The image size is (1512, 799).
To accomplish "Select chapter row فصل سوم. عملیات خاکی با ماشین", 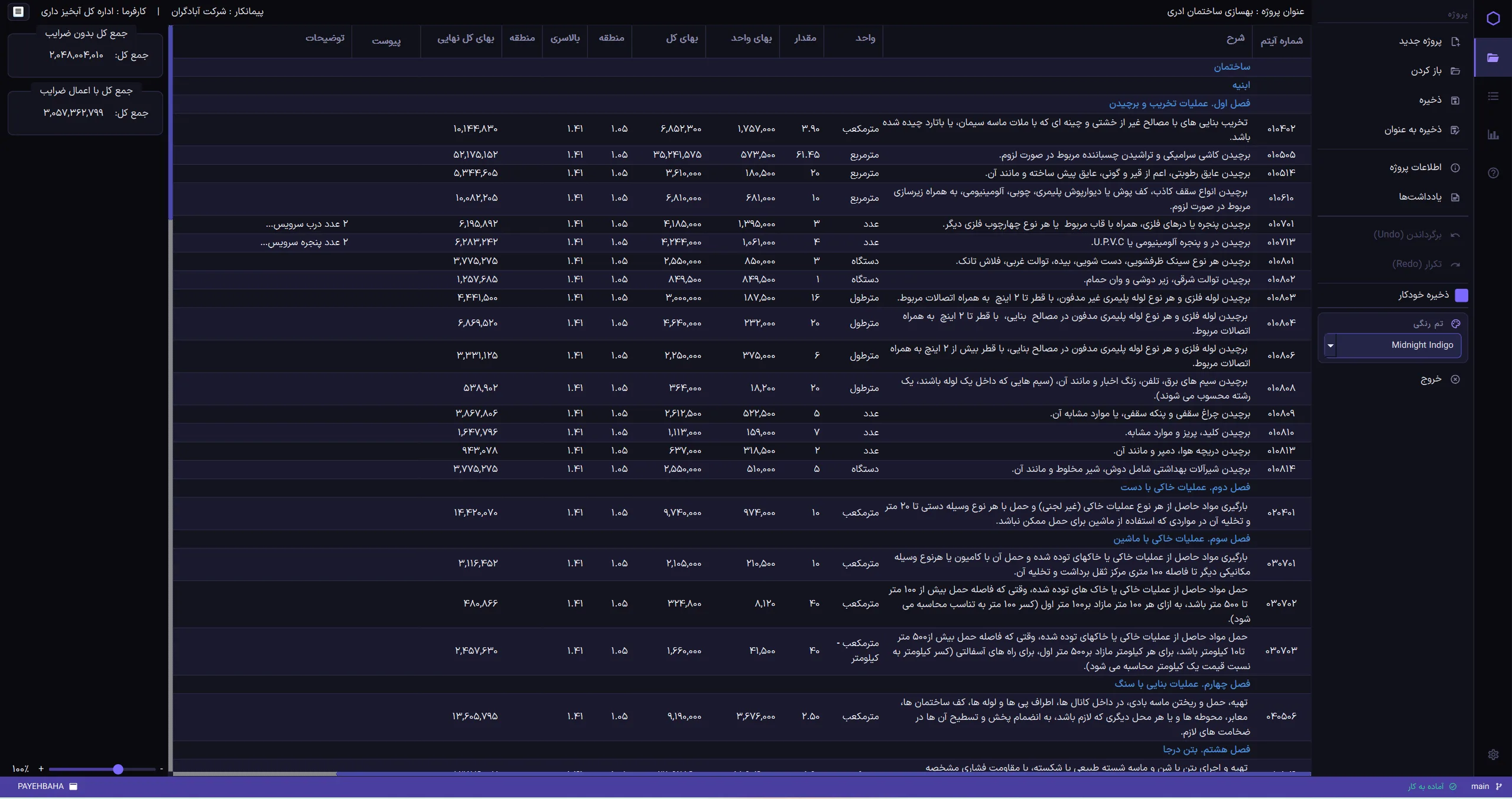I will 742,539.
